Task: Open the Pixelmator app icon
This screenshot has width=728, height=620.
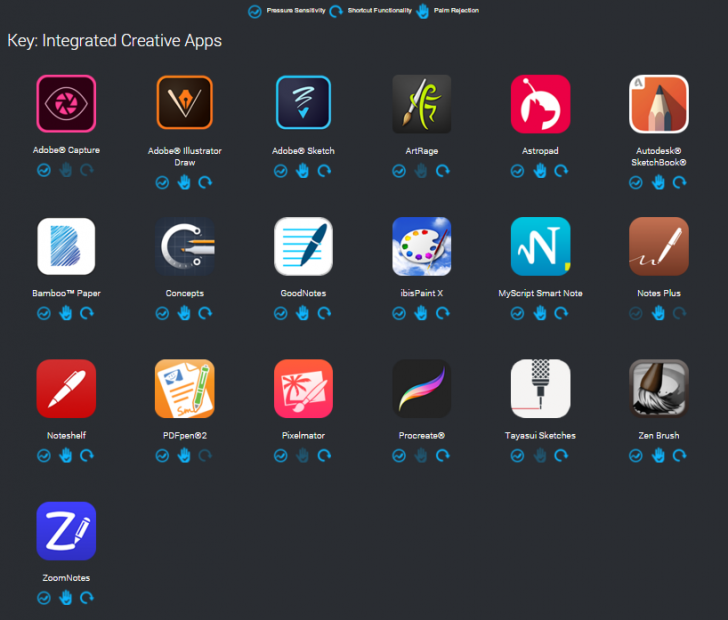Action: coord(303,389)
